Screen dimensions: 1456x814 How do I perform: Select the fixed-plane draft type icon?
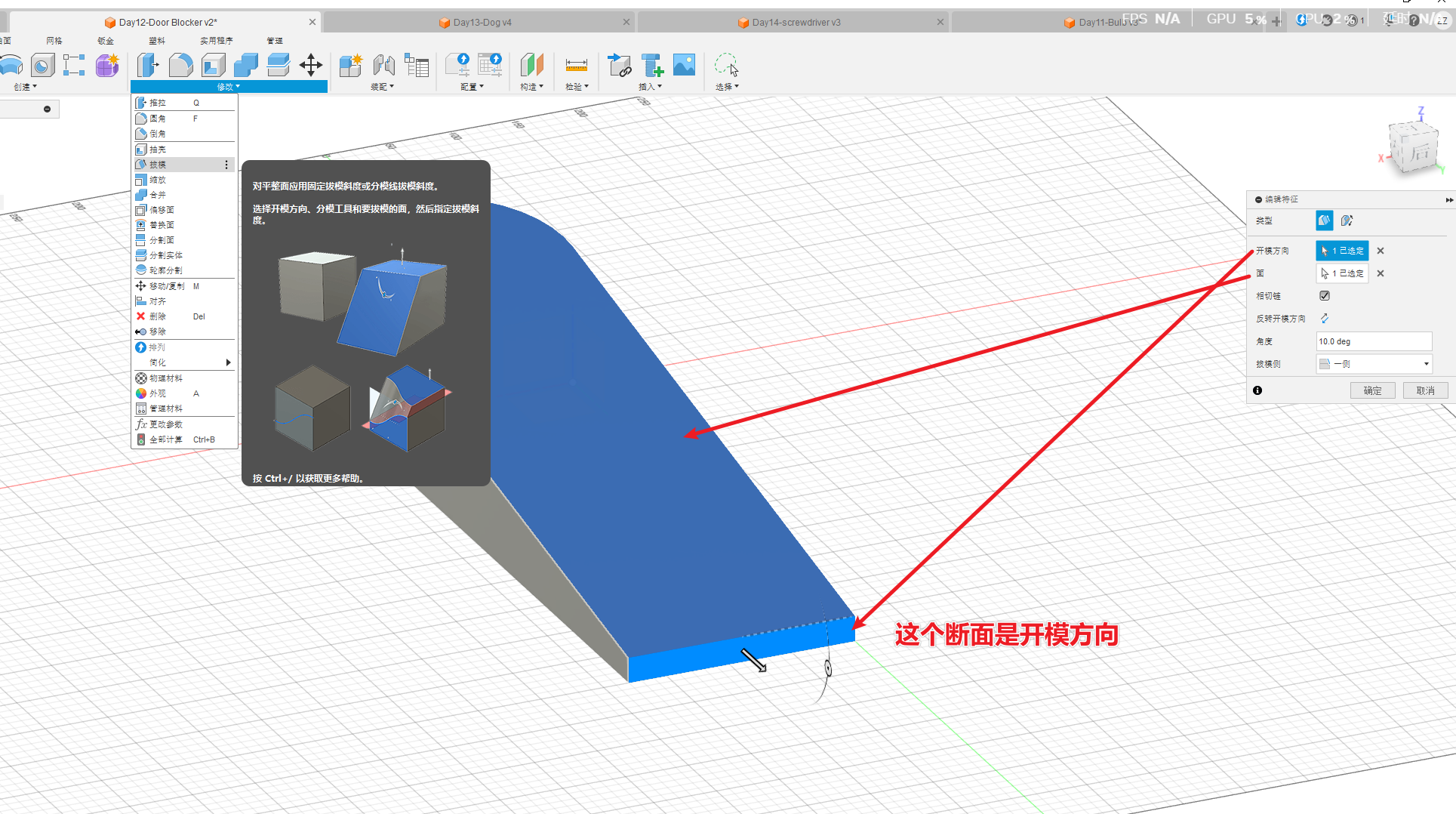(1324, 220)
